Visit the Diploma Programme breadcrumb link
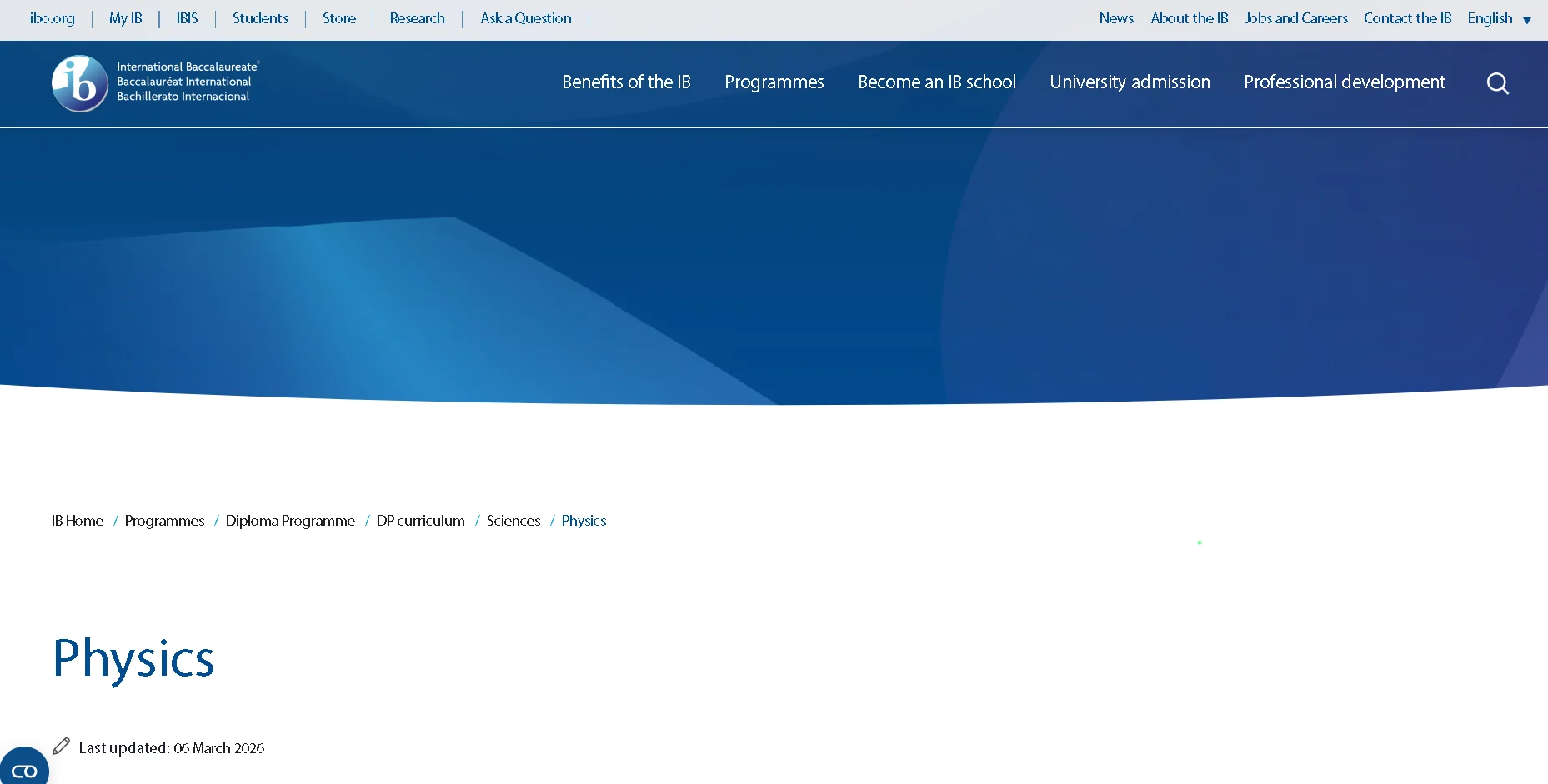The height and width of the screenshot is (784, 1548). pyautogui.click(x=290, y=521)
